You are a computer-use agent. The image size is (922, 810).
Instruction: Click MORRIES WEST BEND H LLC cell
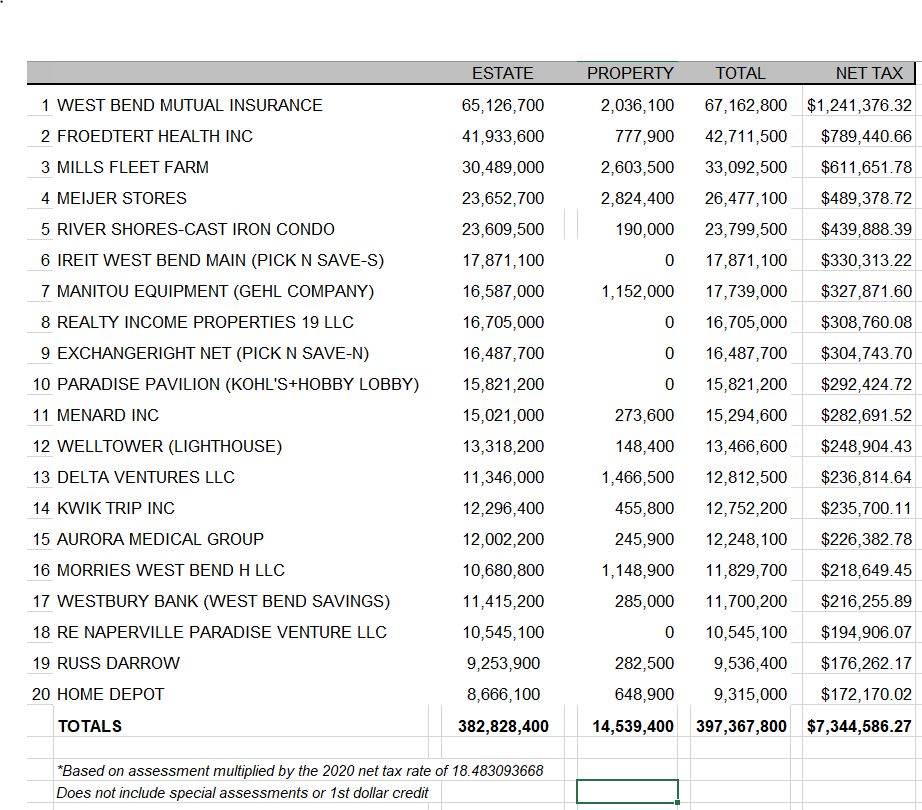pos(171,571)
